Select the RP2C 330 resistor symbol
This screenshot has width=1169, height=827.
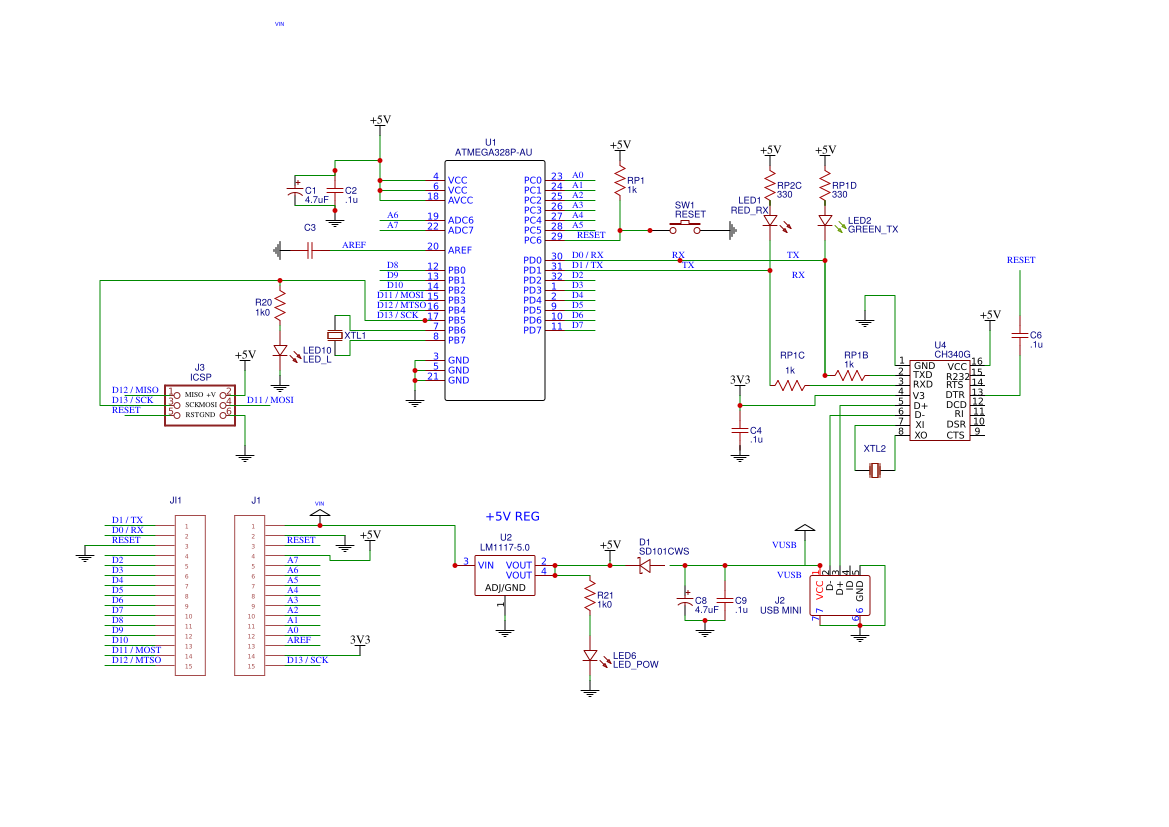771,187
